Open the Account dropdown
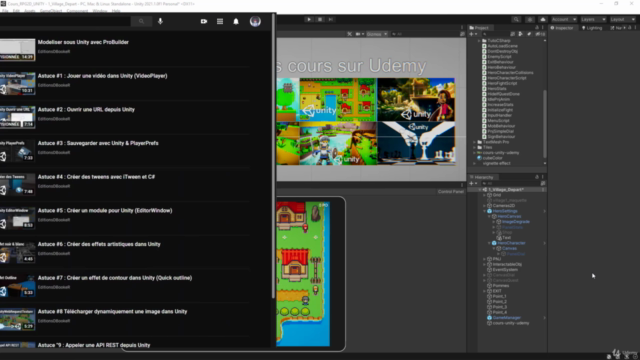Viewport: 640px width, 360px height. coord(564,19)
